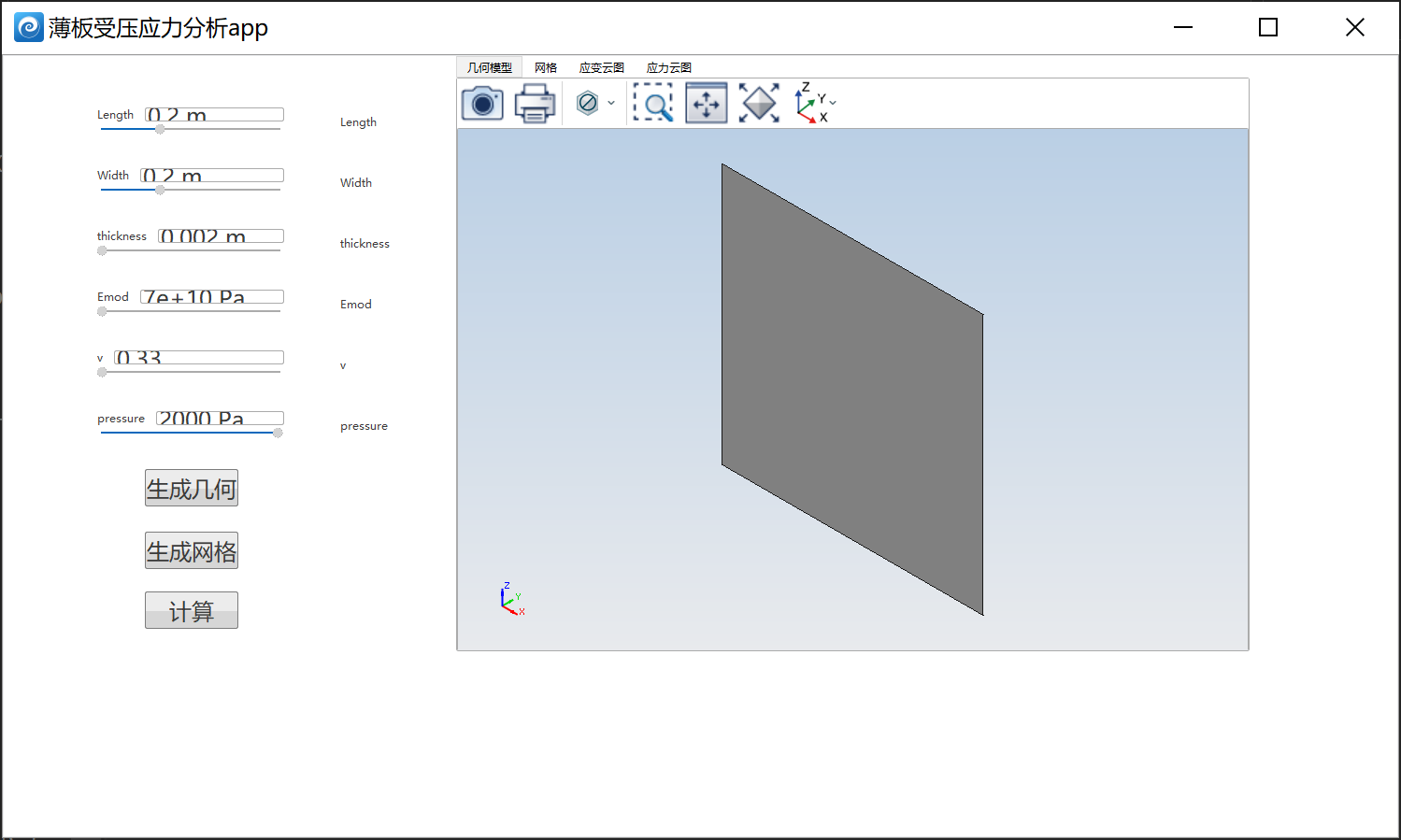Click the transparency toggle icon
Viewport: 1401px width, 840px height.
pos(588,103)
